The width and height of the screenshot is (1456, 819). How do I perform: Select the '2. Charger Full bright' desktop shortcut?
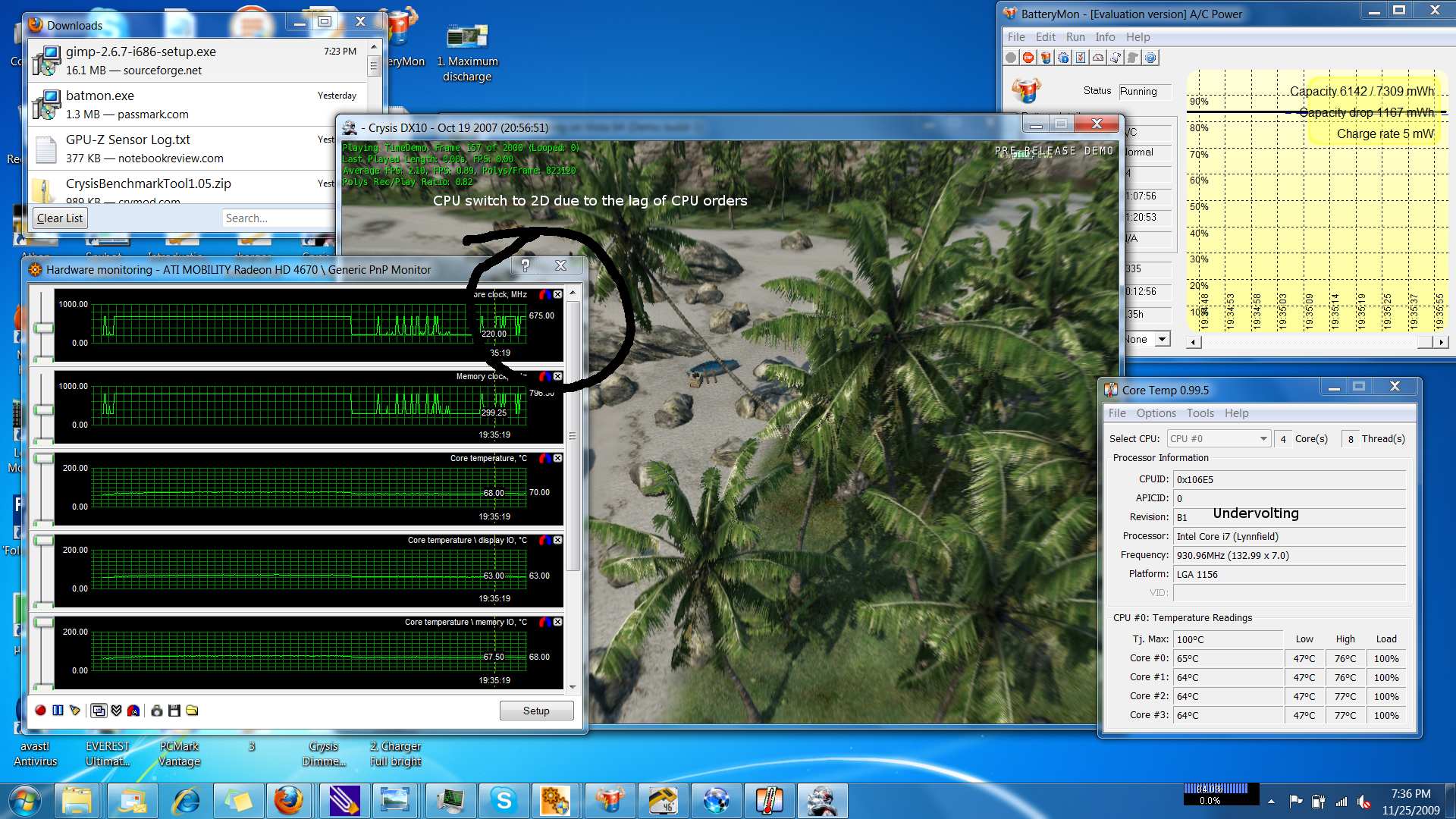pos(395,755)
